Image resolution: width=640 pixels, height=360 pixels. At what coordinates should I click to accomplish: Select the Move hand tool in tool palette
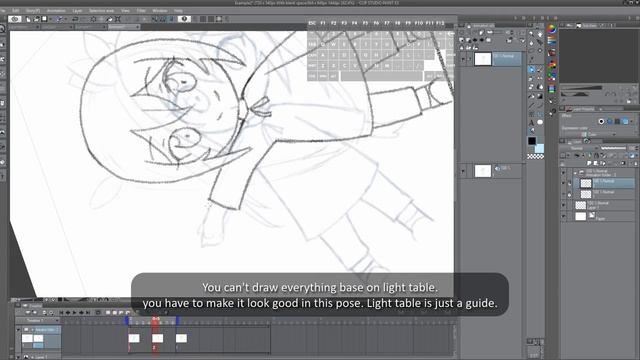click(540, 34)
